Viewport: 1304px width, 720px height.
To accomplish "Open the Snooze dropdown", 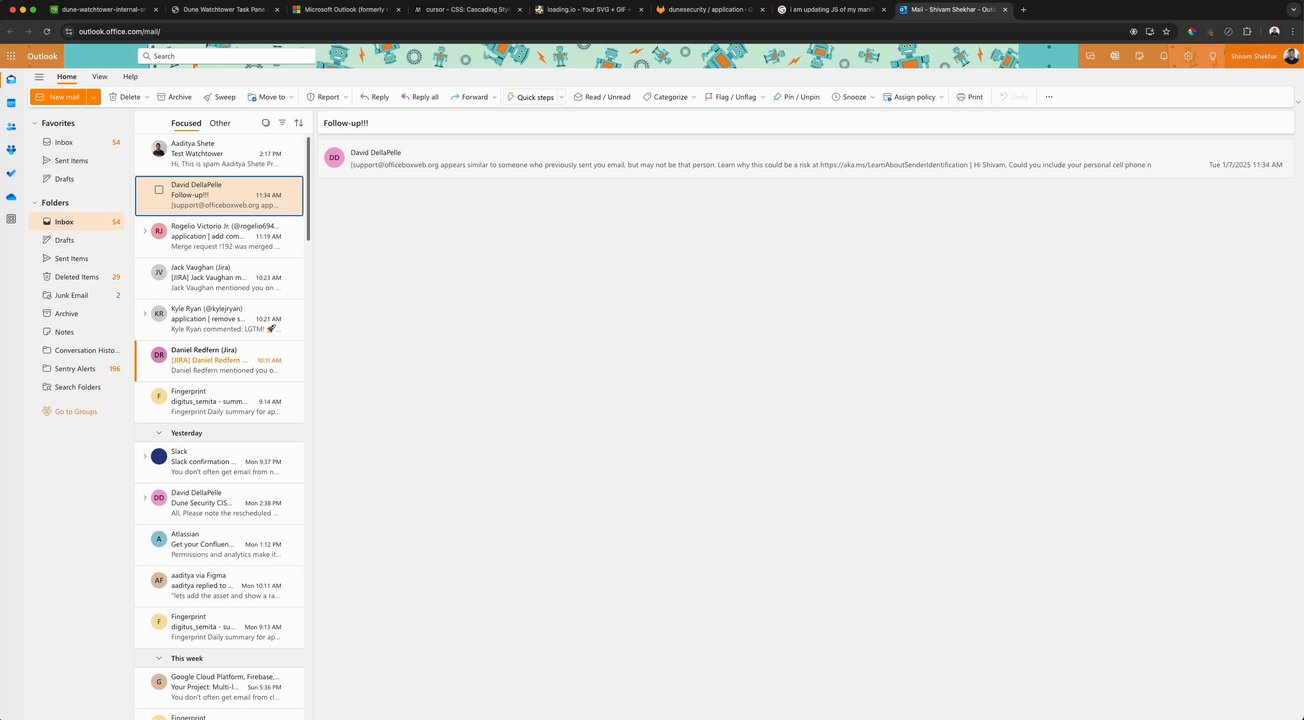I will (853, 97).
